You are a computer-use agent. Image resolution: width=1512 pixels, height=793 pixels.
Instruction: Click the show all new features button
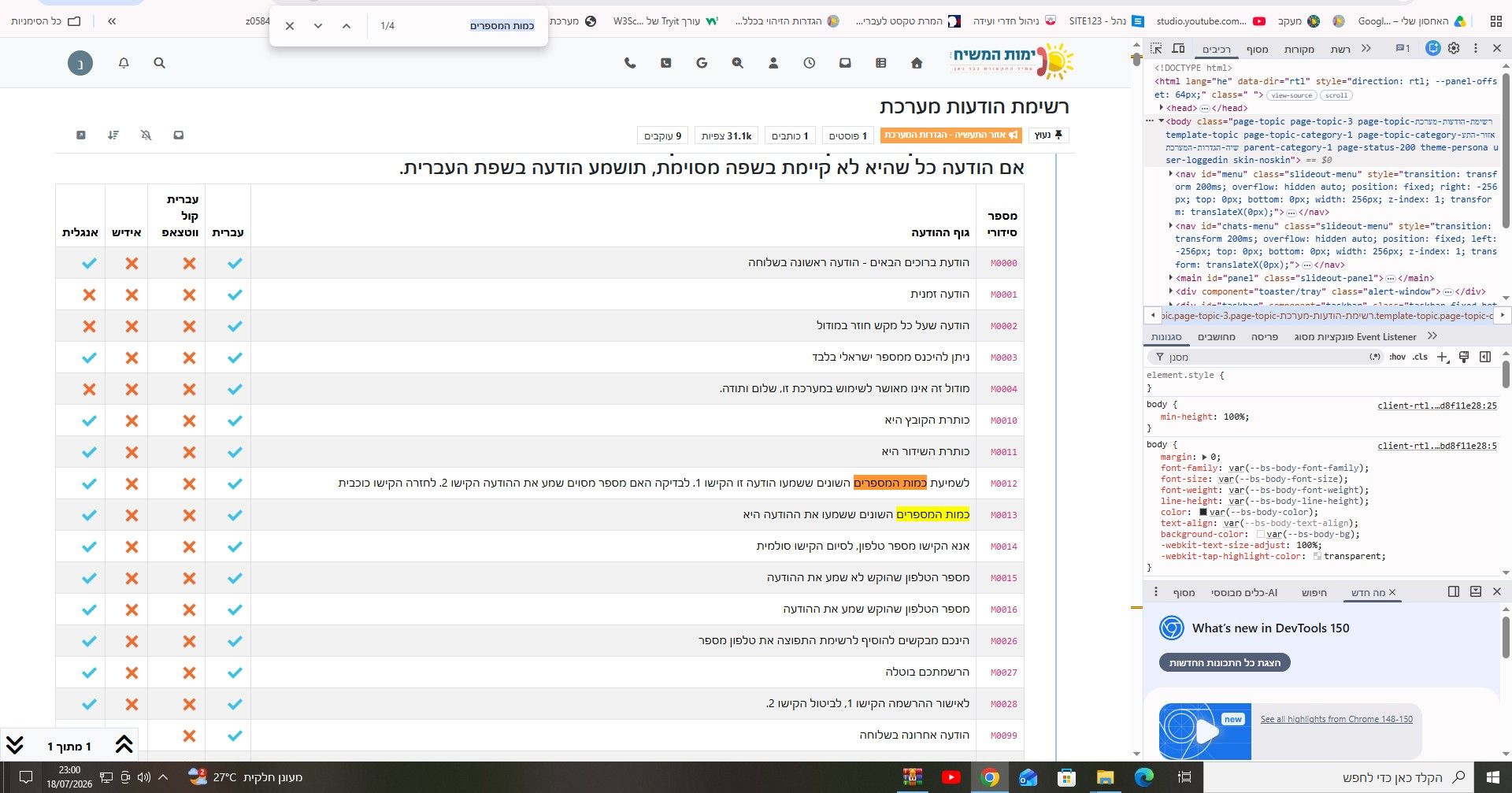[x=1225, y=663]
